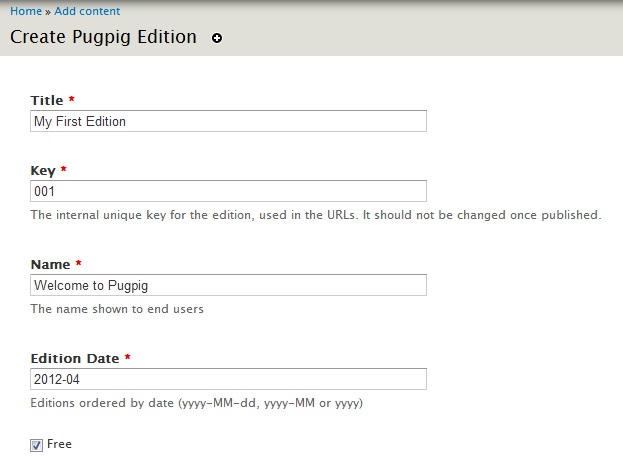The image size is (623, 466).
Task: Add this page to shortcuts with plus icon
Action: (217, 38)
